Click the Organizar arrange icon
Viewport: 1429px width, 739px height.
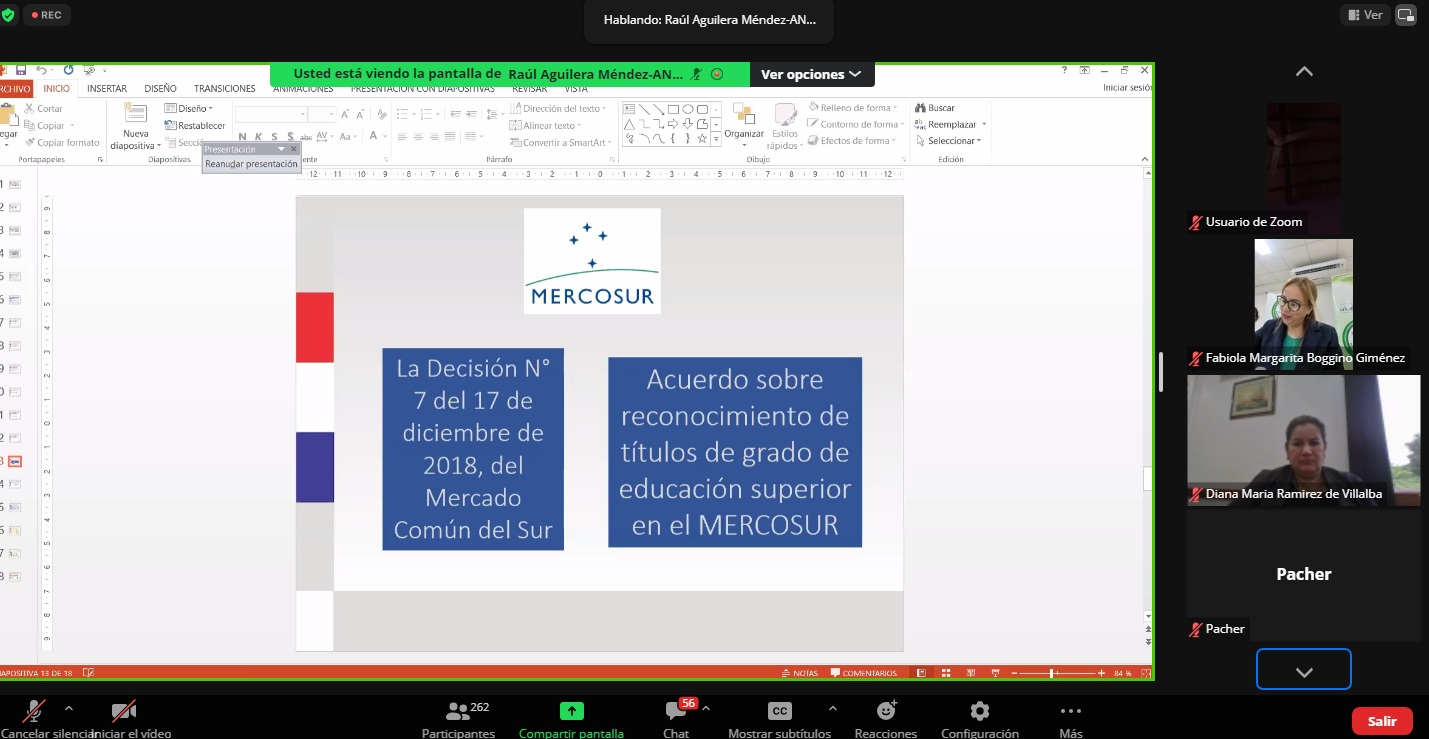coord(743,114)
